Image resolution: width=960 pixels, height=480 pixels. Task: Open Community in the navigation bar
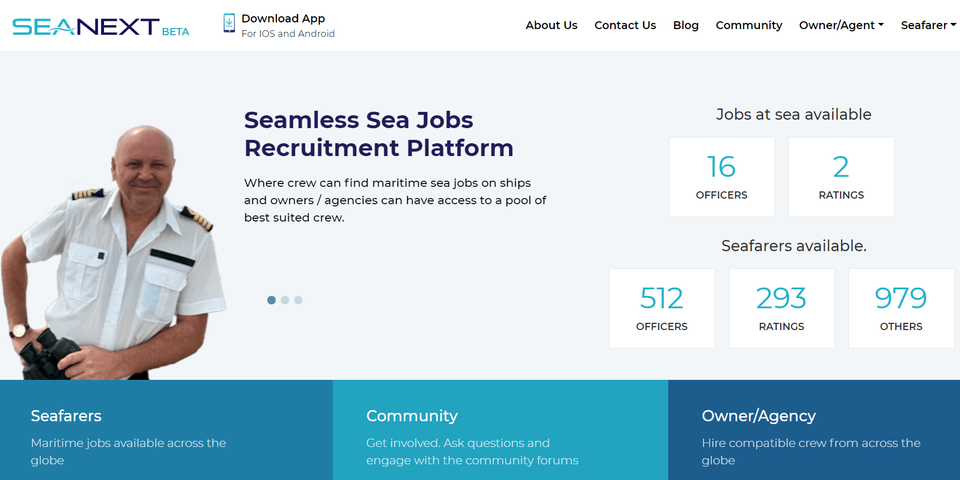point(748,25)
